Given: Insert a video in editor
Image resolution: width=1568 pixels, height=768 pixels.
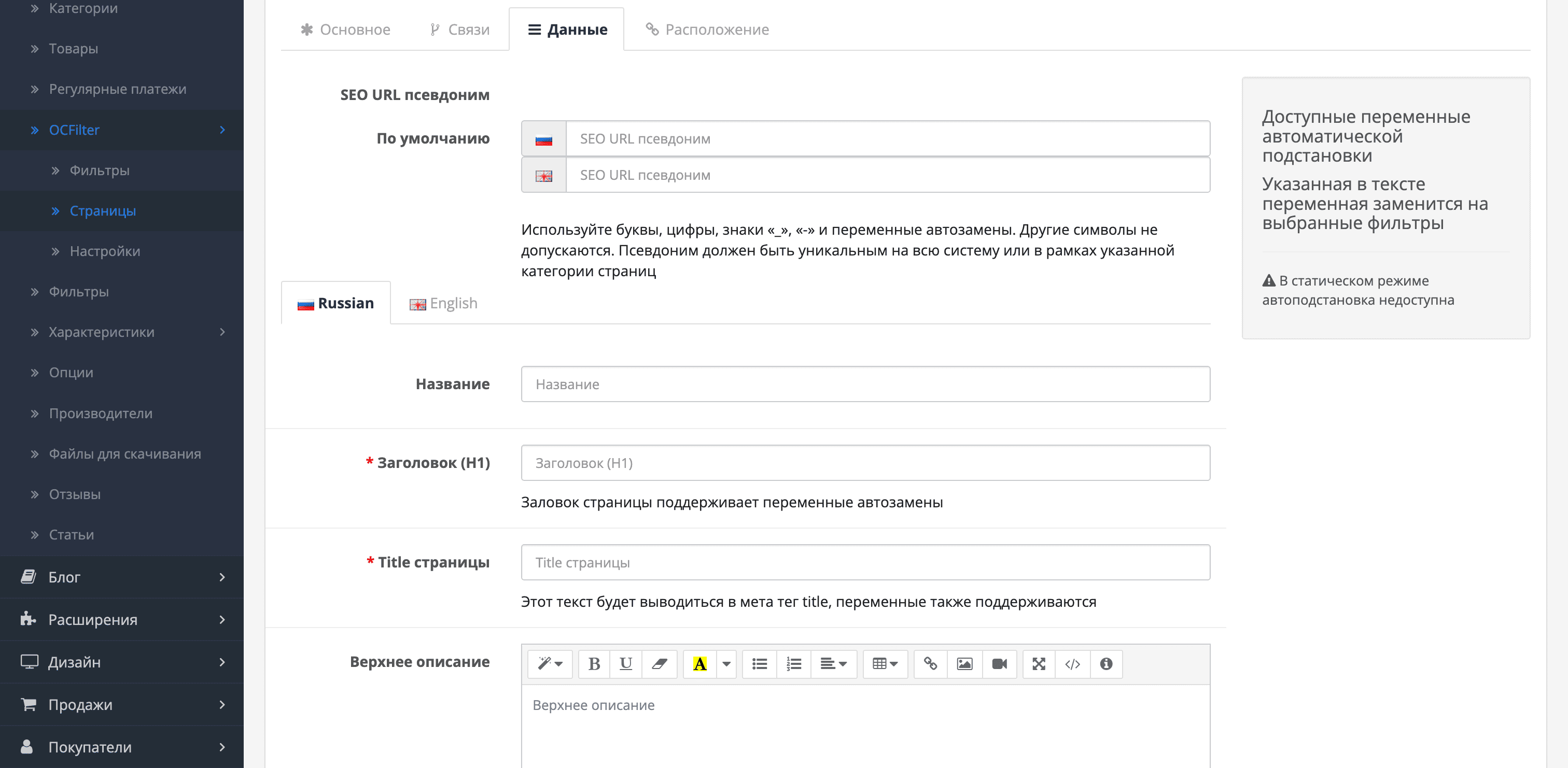Looking at the screenshot, I should pos(999,663).
